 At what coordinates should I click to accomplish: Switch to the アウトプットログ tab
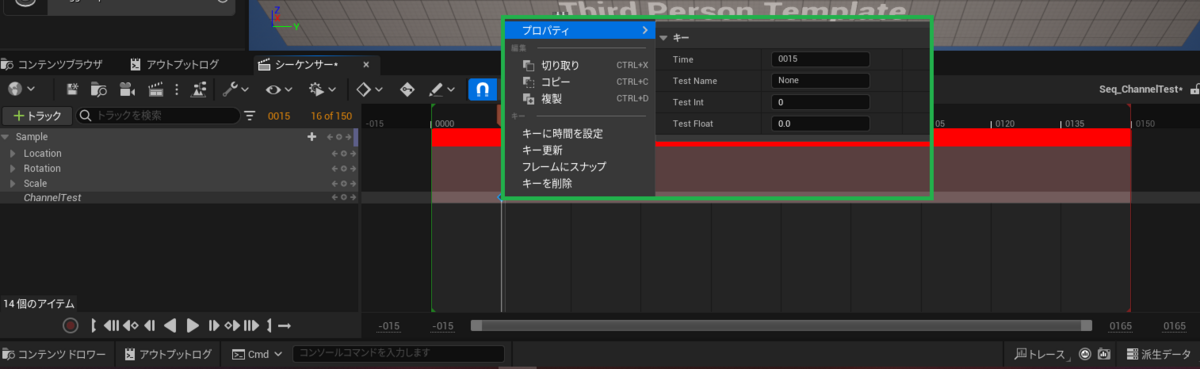click(175, 64)
